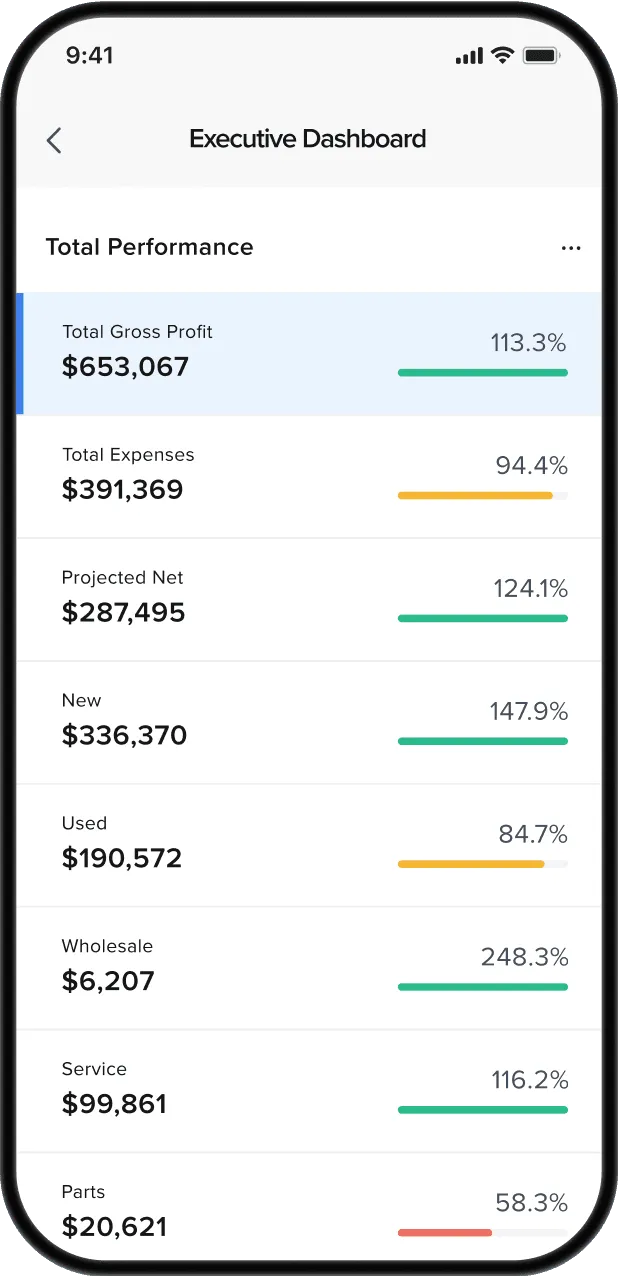The image size is (618, 1276).
Task: Tap the back arrow icon
Action: (54, 140)
